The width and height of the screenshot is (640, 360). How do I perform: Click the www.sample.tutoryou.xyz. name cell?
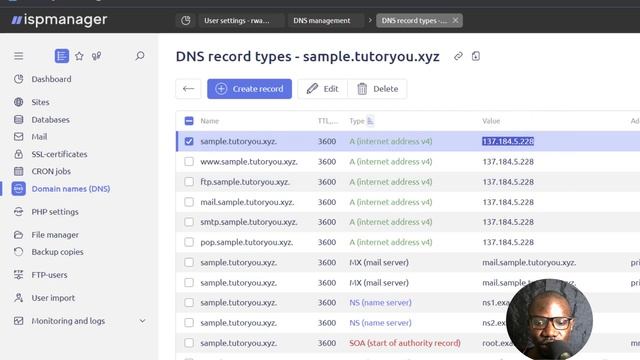(249, 162)
